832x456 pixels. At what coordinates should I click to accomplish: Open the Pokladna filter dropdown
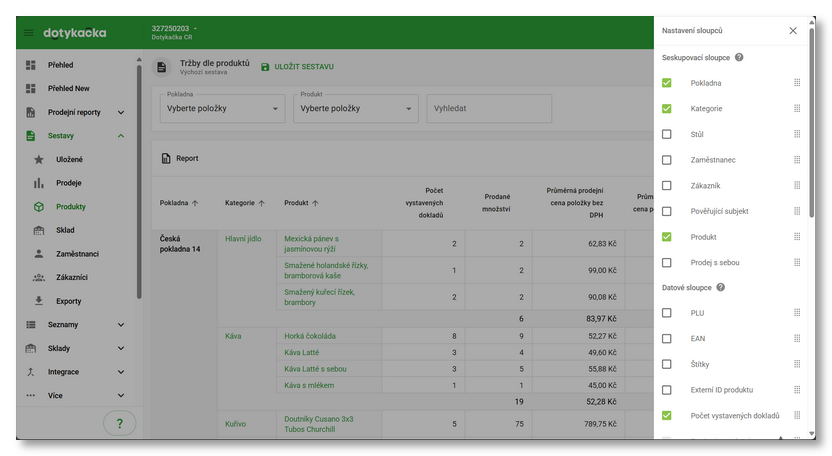(x=222, y=108)
